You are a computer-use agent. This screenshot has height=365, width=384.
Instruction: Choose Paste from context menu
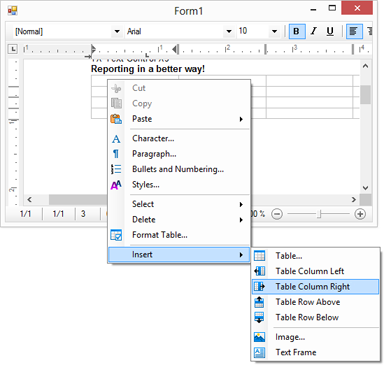tap(179, 119)
